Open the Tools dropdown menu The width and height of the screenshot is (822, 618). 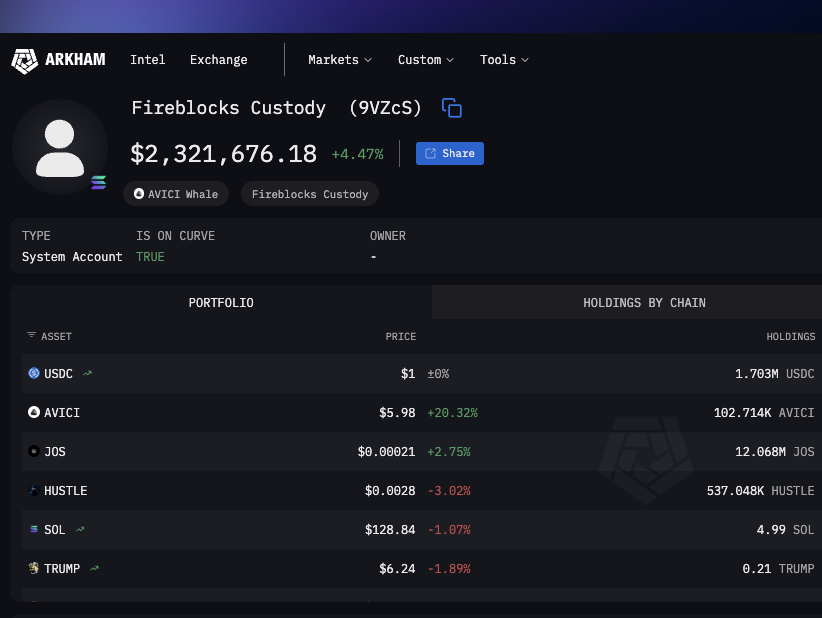pyautogui.click(x=504, y=60)
